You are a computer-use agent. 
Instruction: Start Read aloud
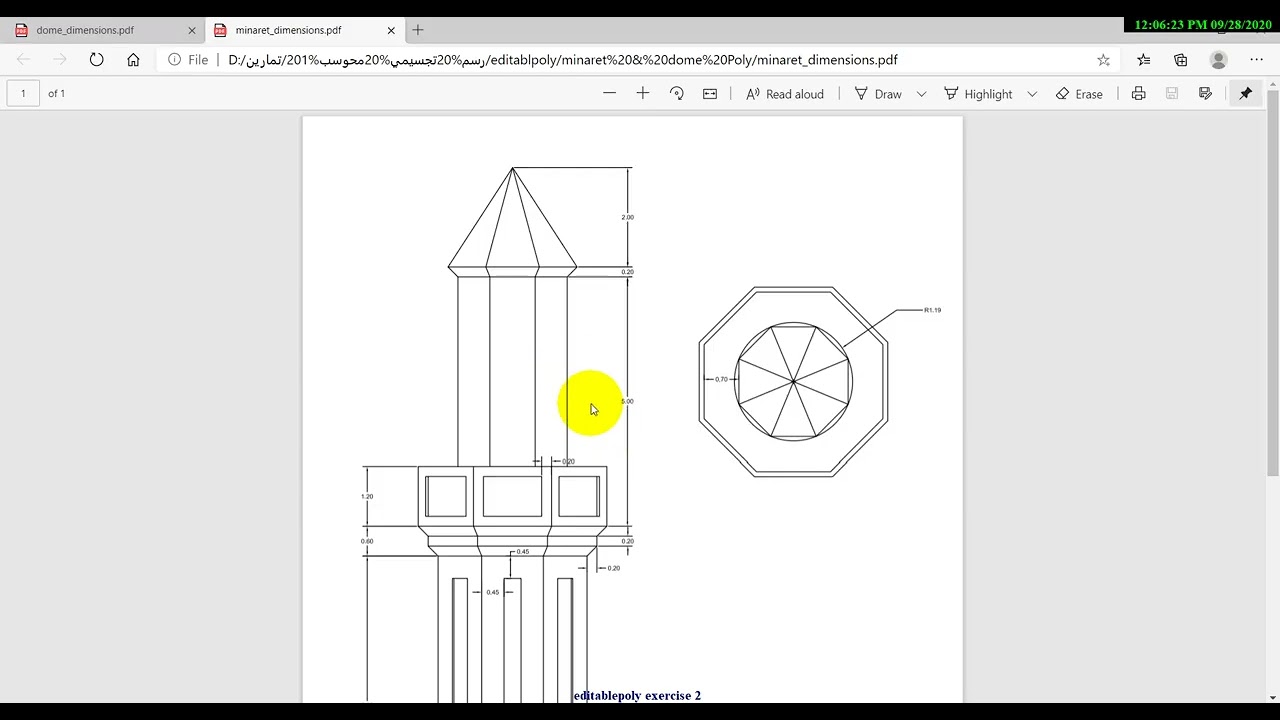coord(785,94)
